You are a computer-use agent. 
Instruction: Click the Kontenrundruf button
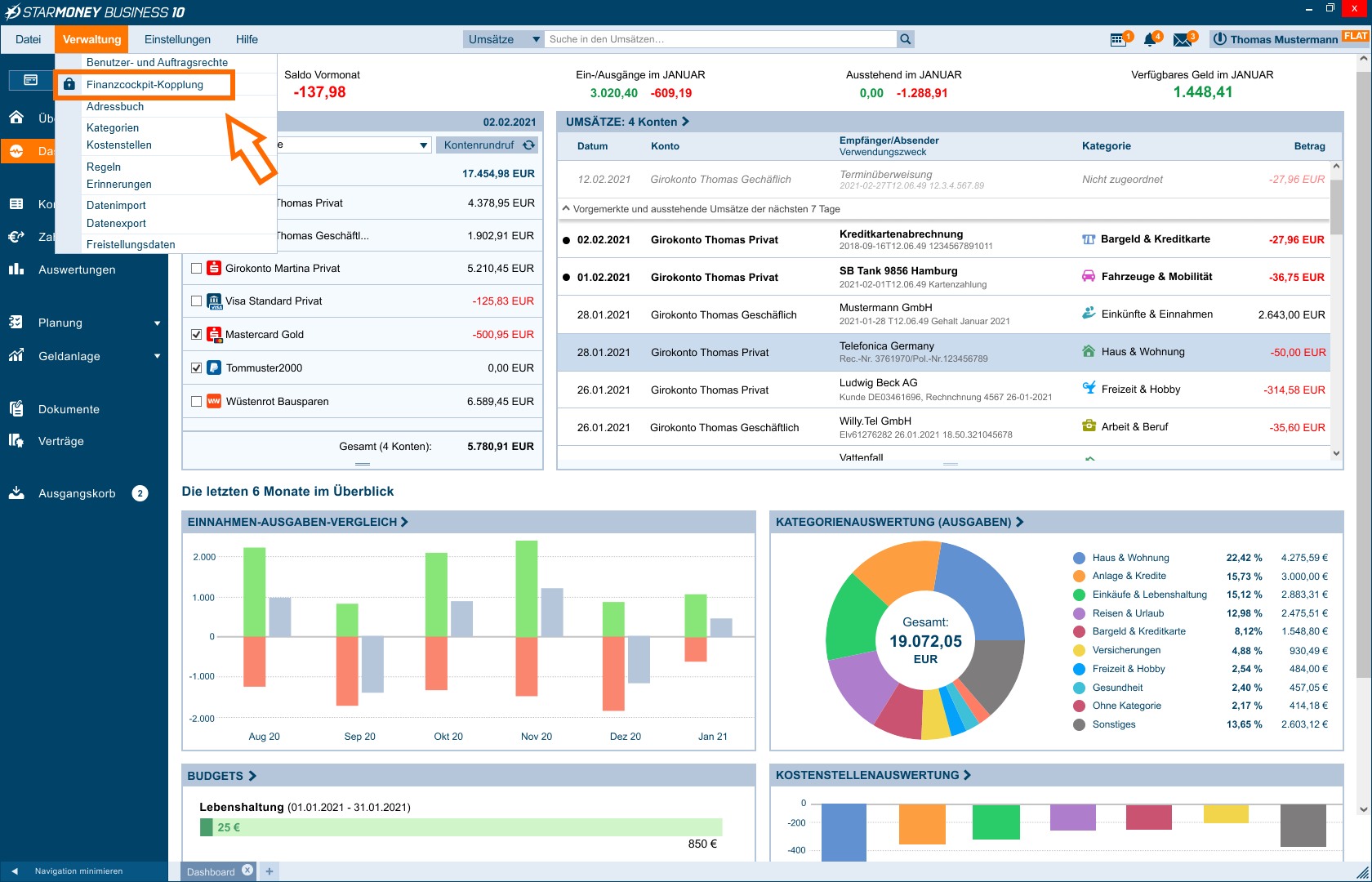[488, 145]
